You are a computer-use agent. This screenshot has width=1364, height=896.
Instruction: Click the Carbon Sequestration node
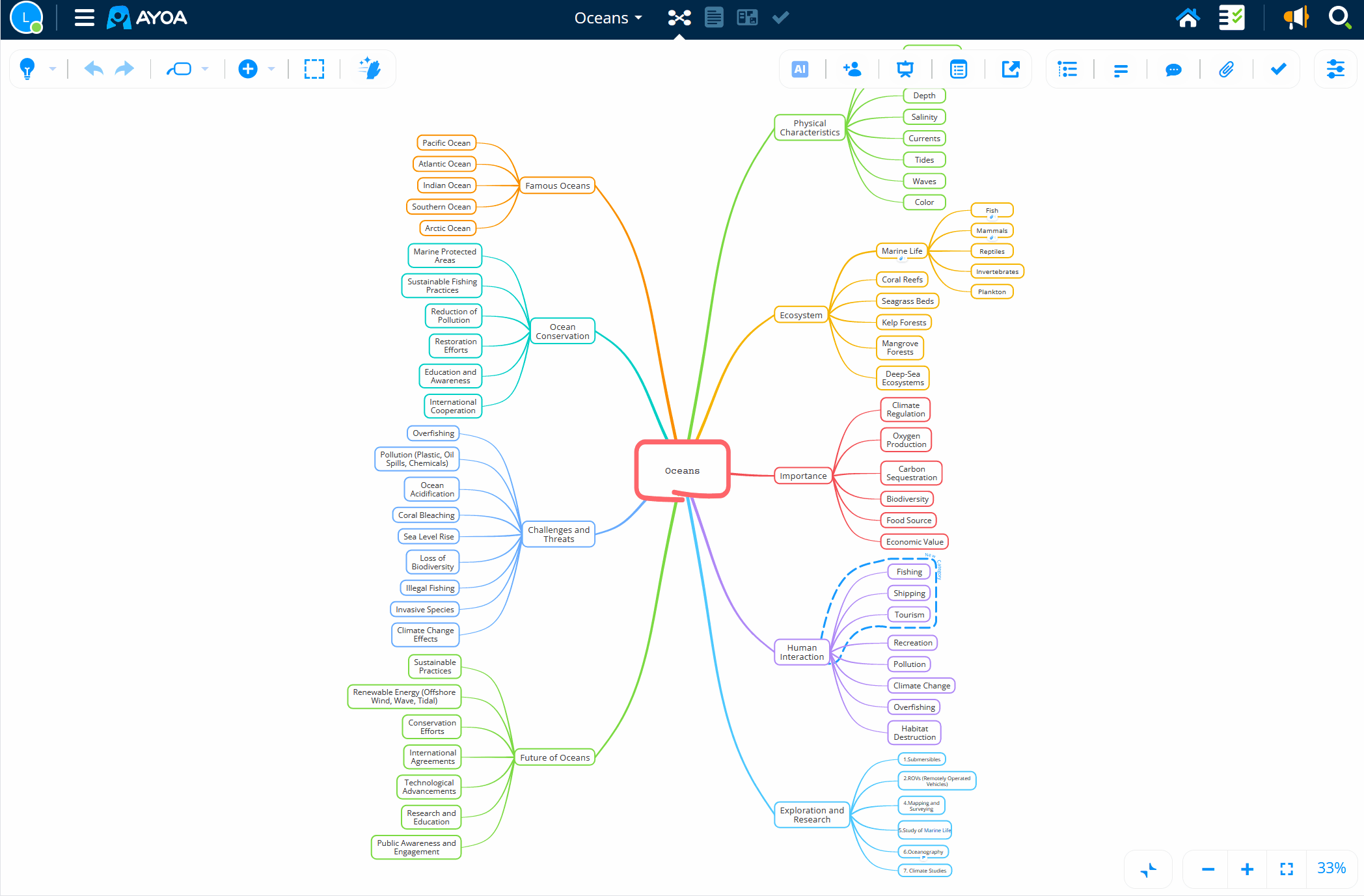[x=912, y=473]
